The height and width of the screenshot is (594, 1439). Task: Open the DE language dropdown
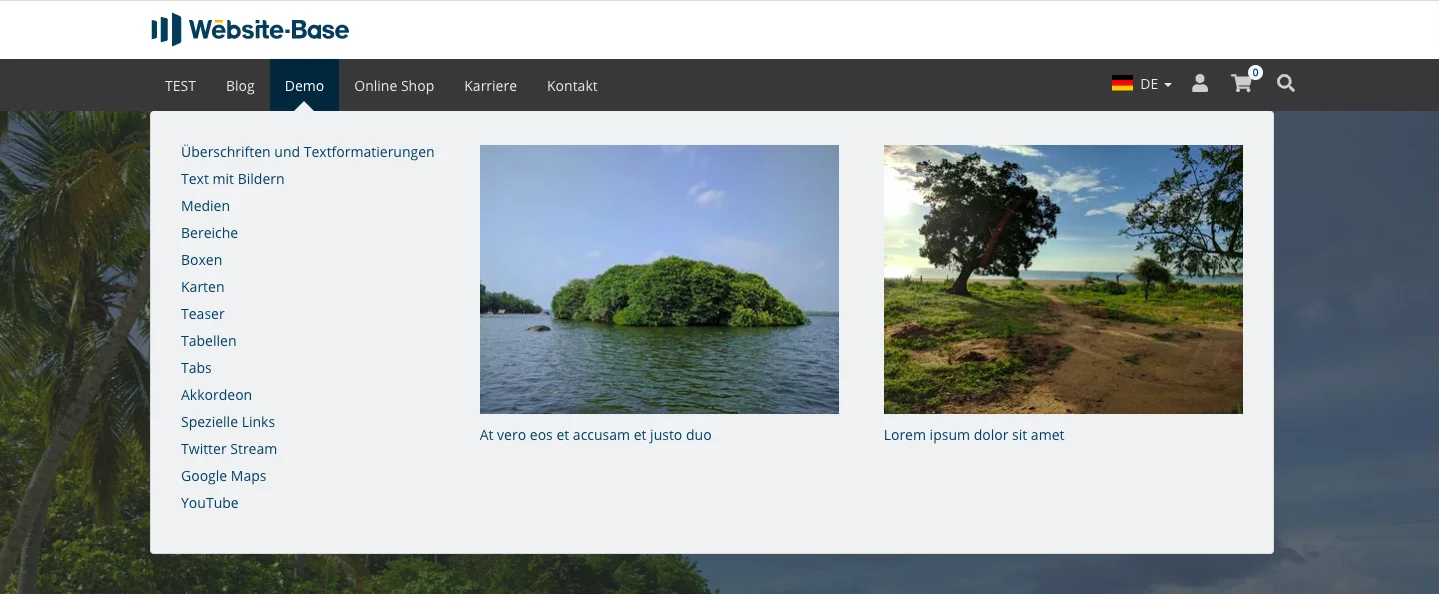click(1147, 84)
